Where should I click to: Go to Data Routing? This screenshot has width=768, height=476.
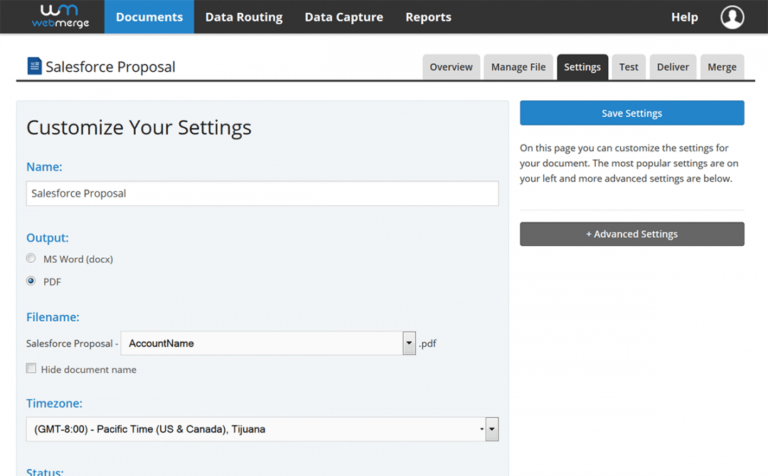(244, 17)
